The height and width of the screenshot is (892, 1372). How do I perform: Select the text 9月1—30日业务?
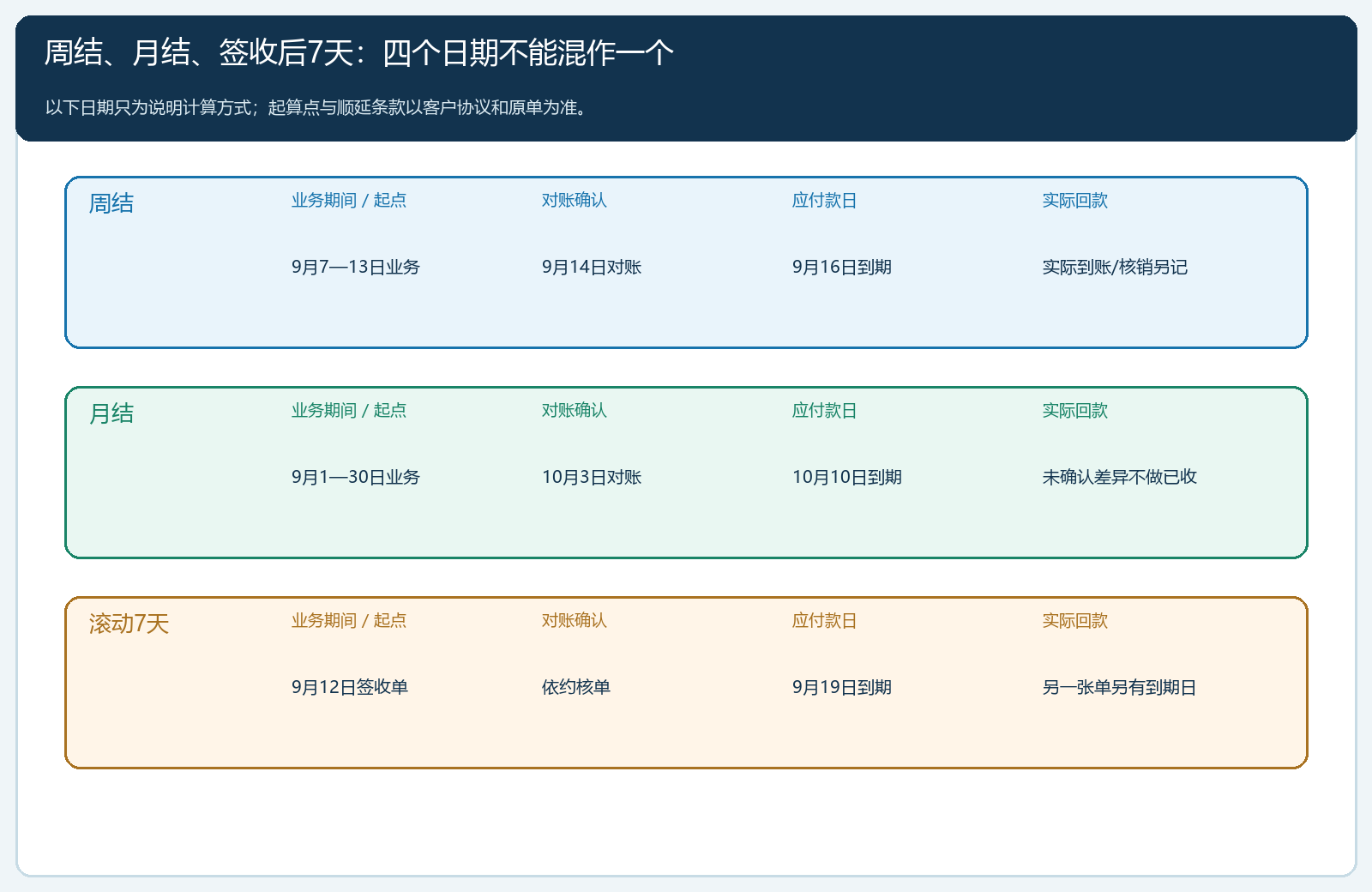point(356,478)
